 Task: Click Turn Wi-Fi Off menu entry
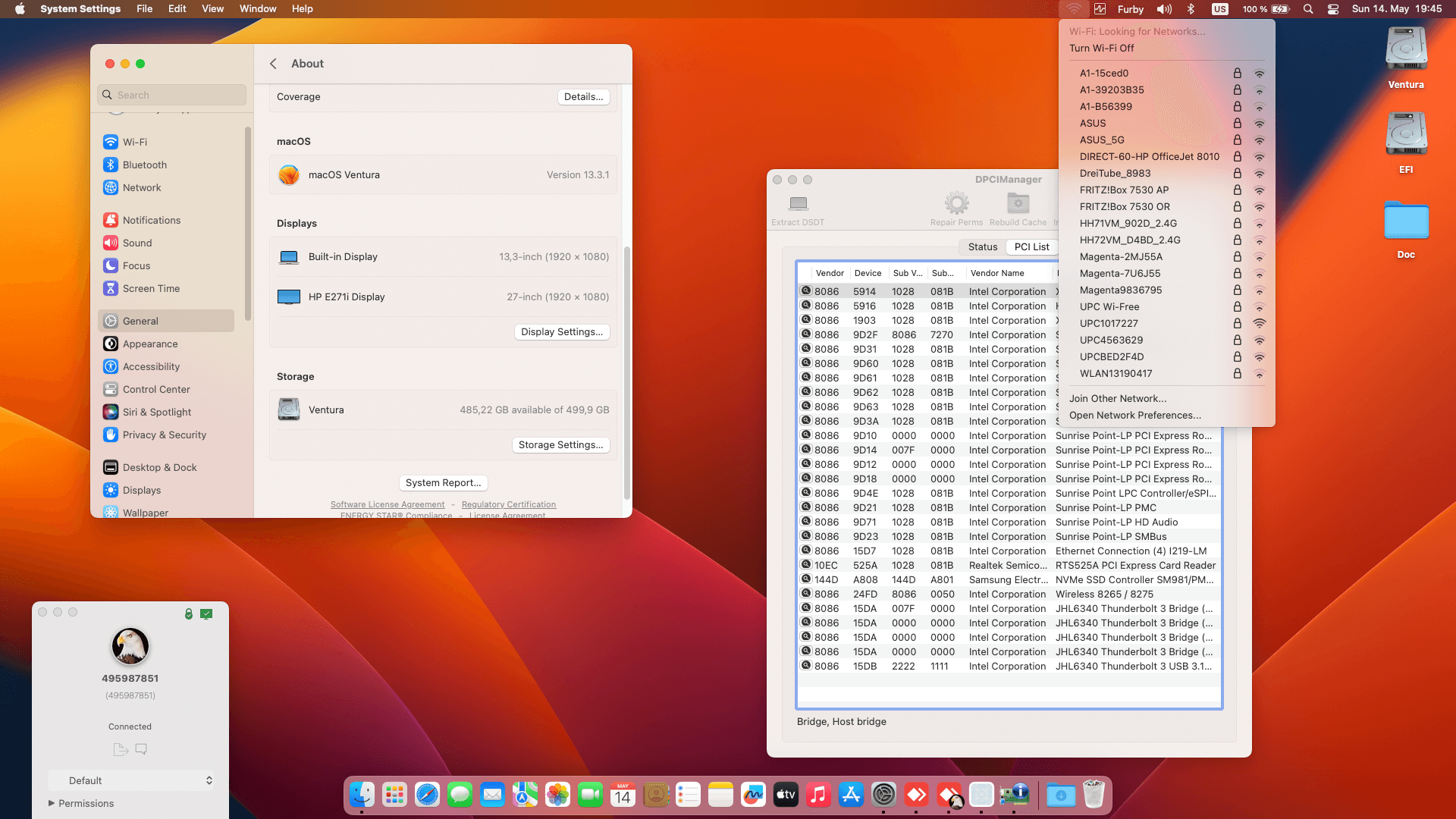[x=1101, y=48]
